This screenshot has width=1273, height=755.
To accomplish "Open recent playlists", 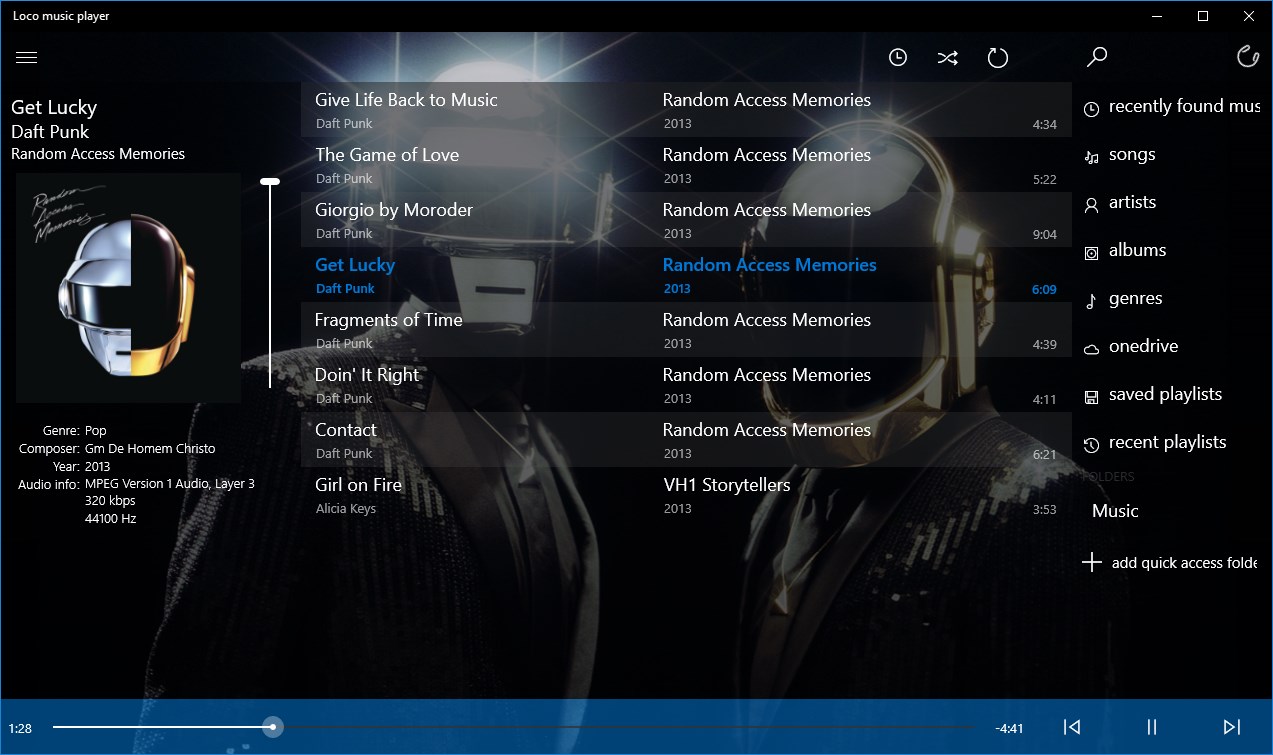I will coord(1167,442).
